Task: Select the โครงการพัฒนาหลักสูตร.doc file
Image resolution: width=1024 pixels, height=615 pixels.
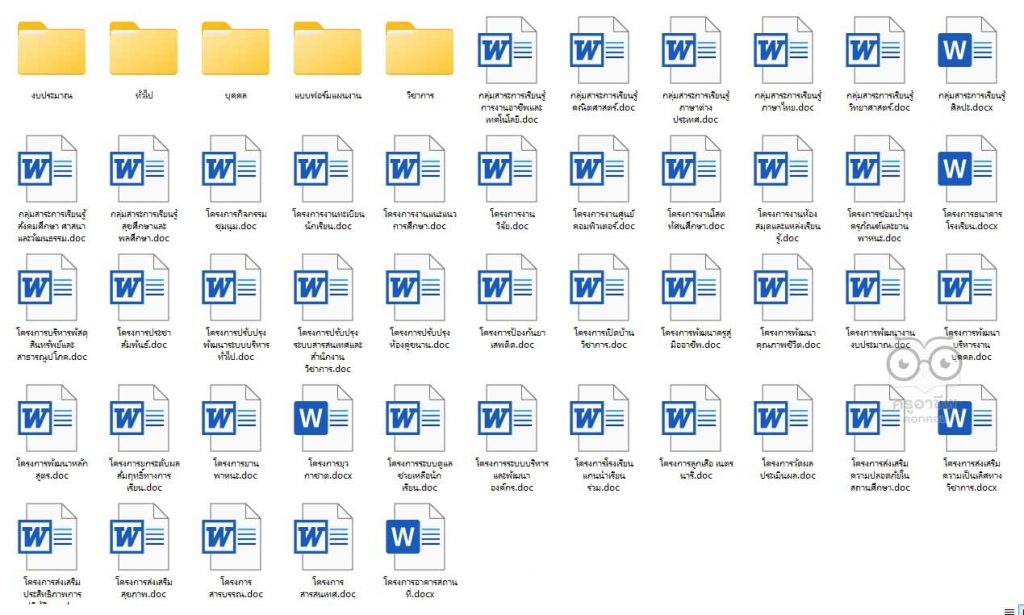Action: click(x=47, y=418)
